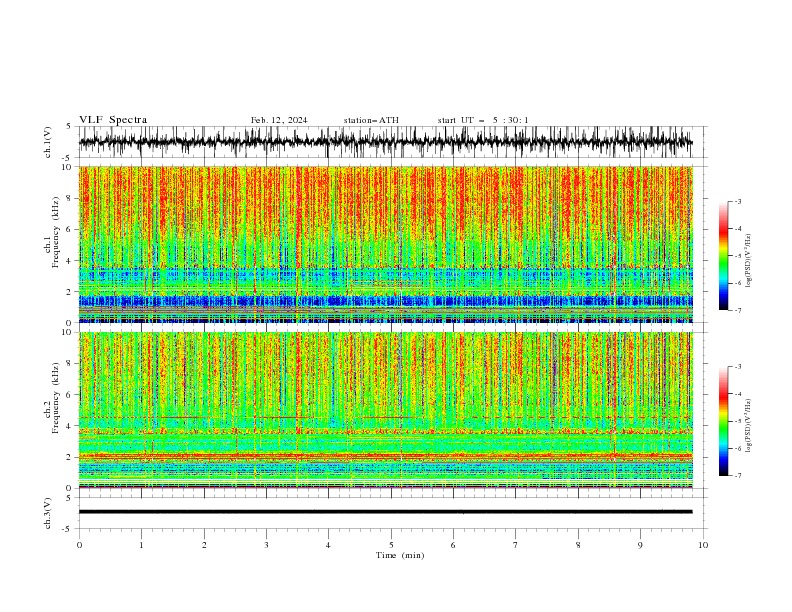
Task: Click the "8" kHz tick of ch.2 spectrogram
Action: pos(70,364)
